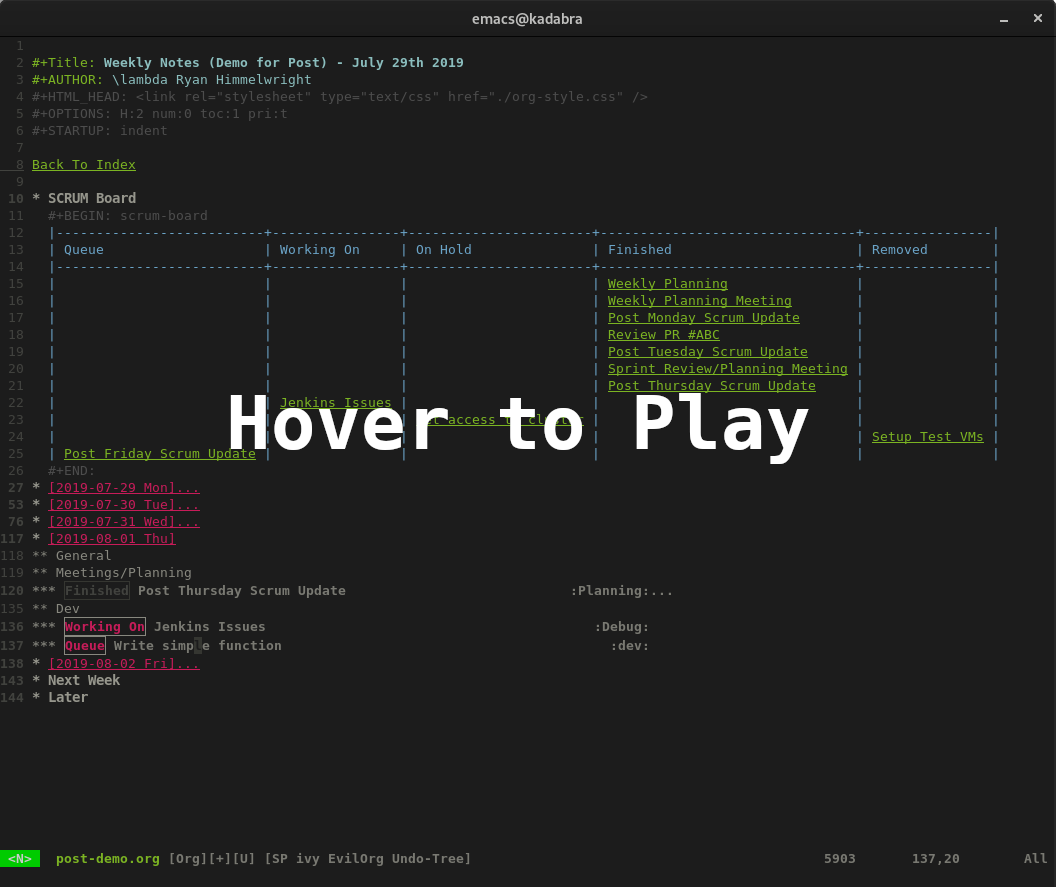Follow the Back To Index link
Image resolution: width=1056 pixels, height=887 pixels.
(83, 164)
